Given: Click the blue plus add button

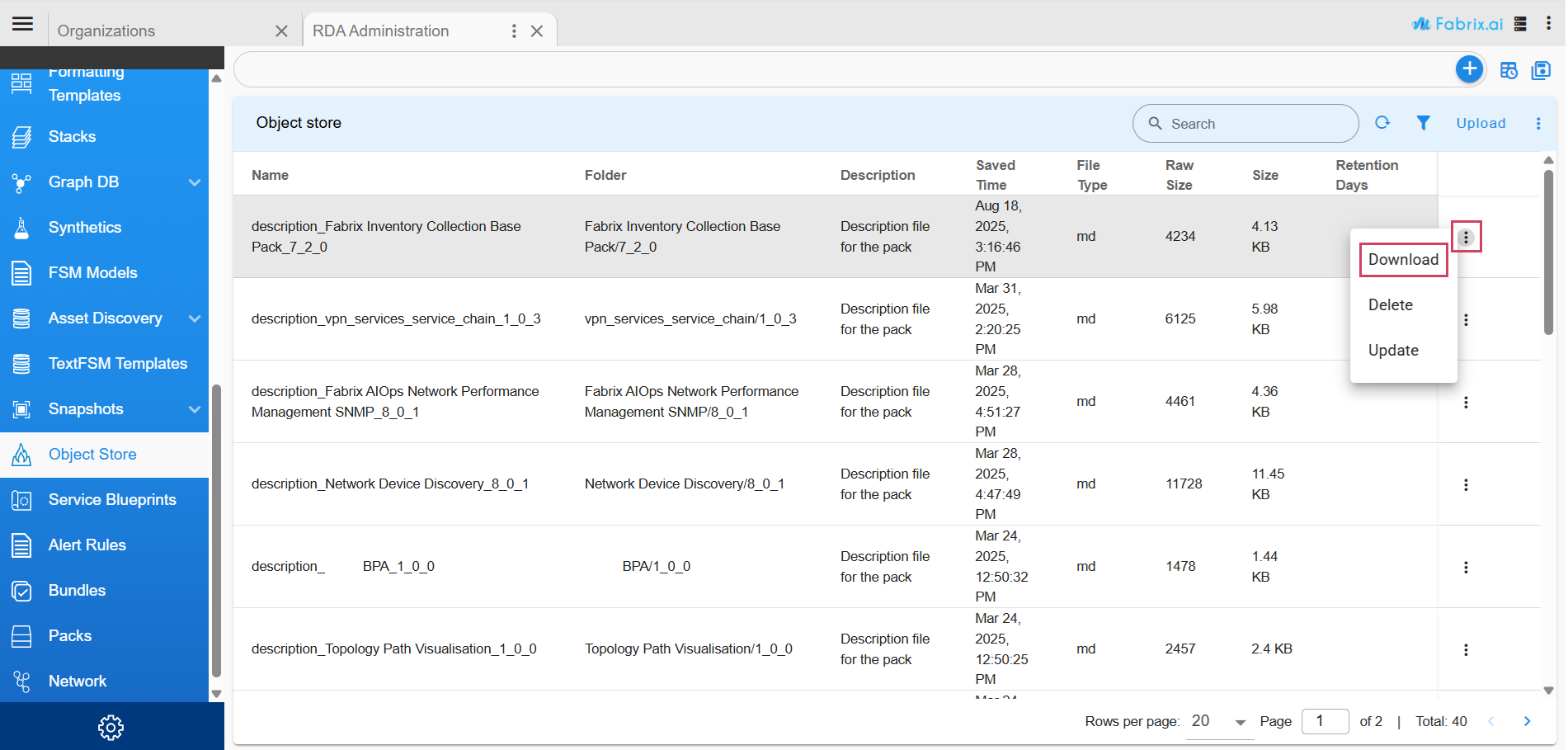Looking at the screenshot, I should pyautogui.click(x=1468, y=69).
